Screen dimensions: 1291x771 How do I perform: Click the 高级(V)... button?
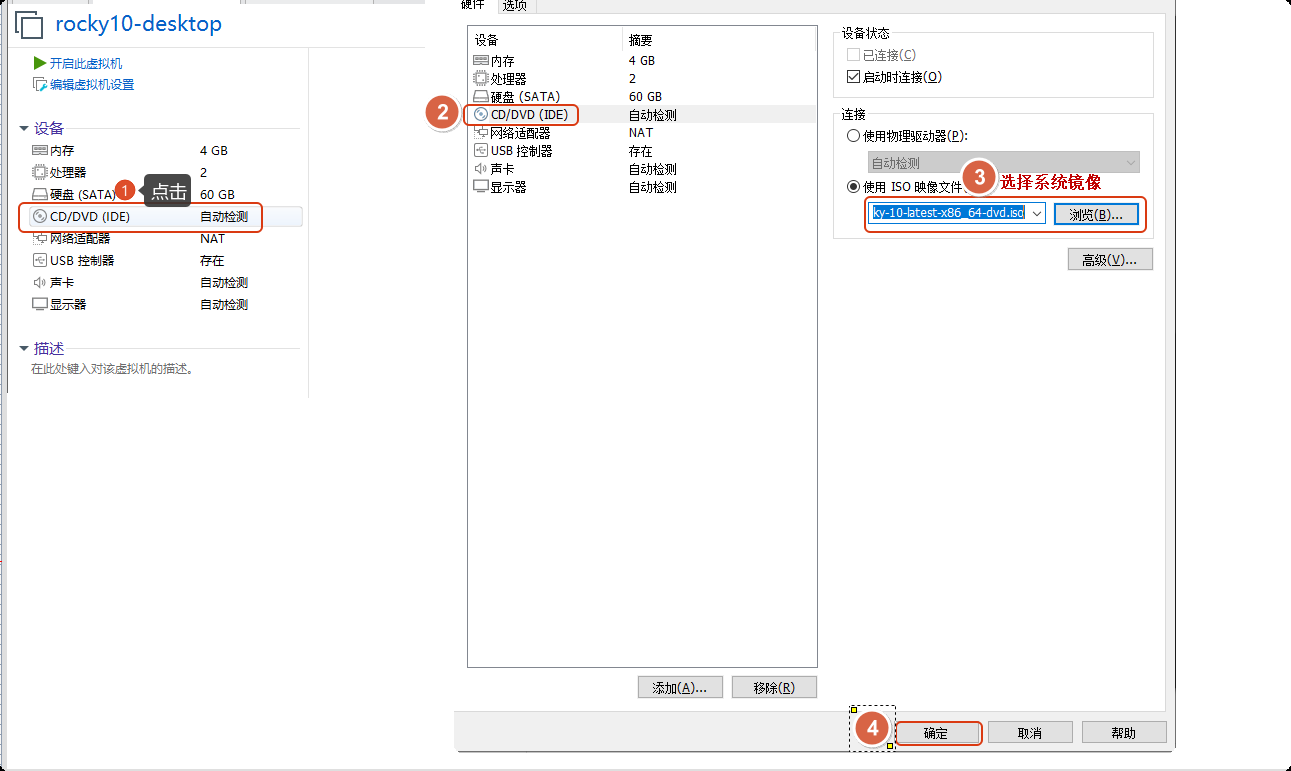point(1110,260)
